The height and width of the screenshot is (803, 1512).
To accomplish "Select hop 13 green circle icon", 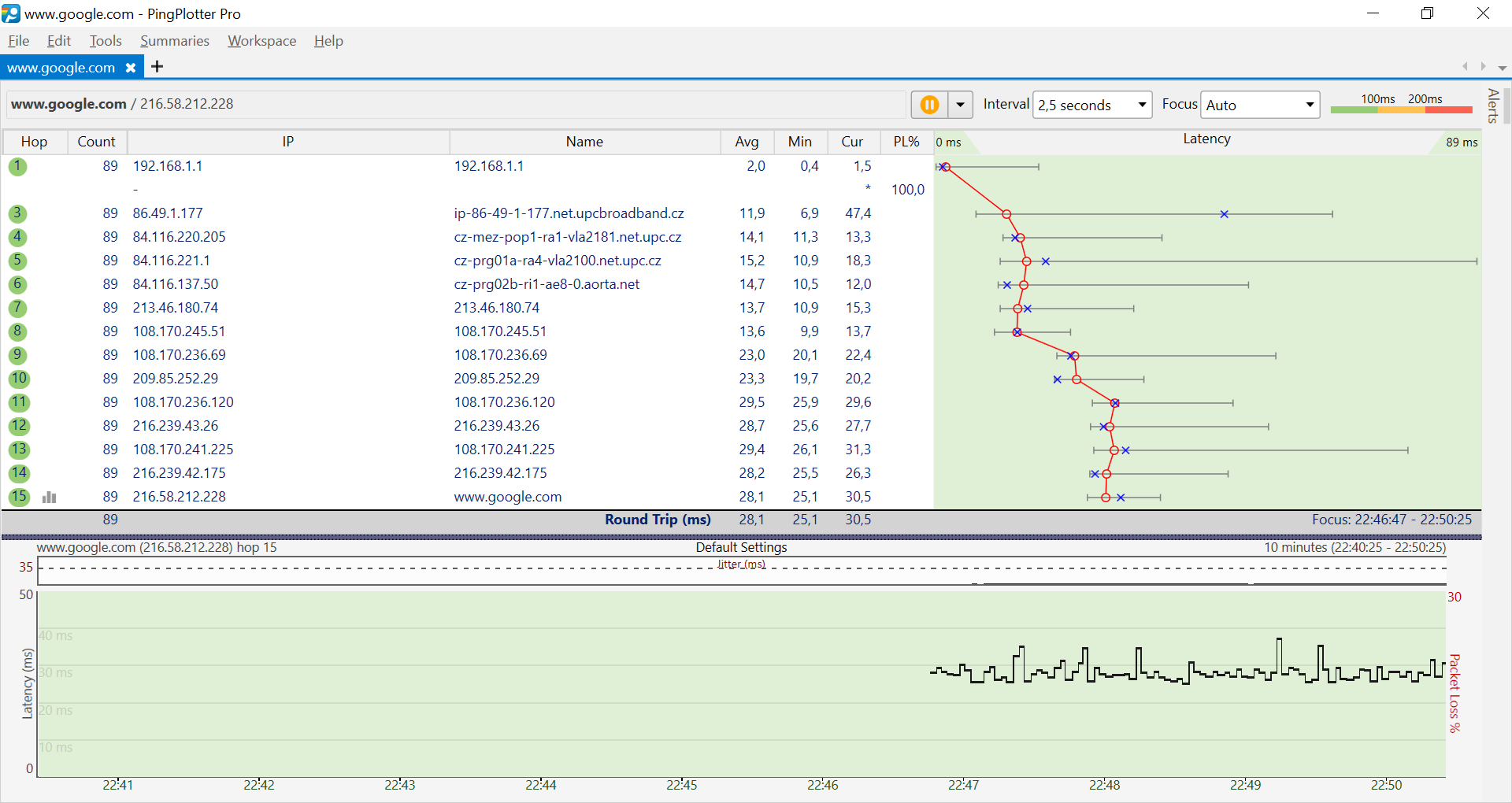I will pyautogui.click(x=19, y=450).
